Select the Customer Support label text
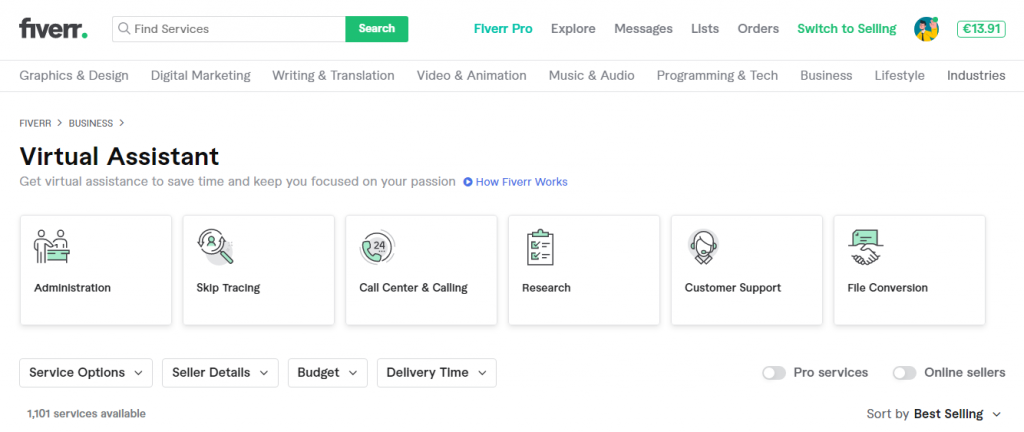 pyautogui.click(x=733, y=288)
